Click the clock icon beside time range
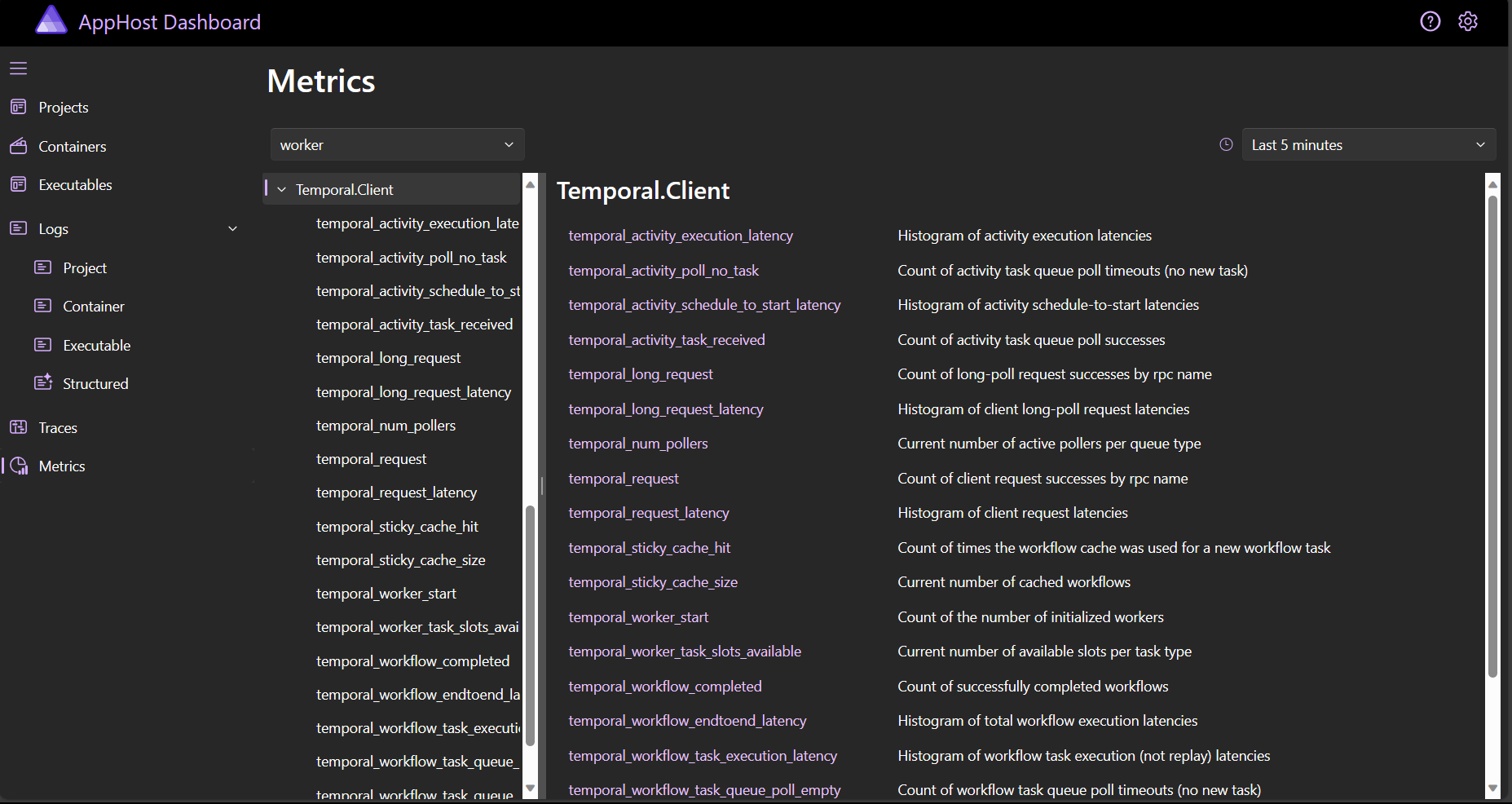This screenshot has width=1512, height=804. [1226, 144]
